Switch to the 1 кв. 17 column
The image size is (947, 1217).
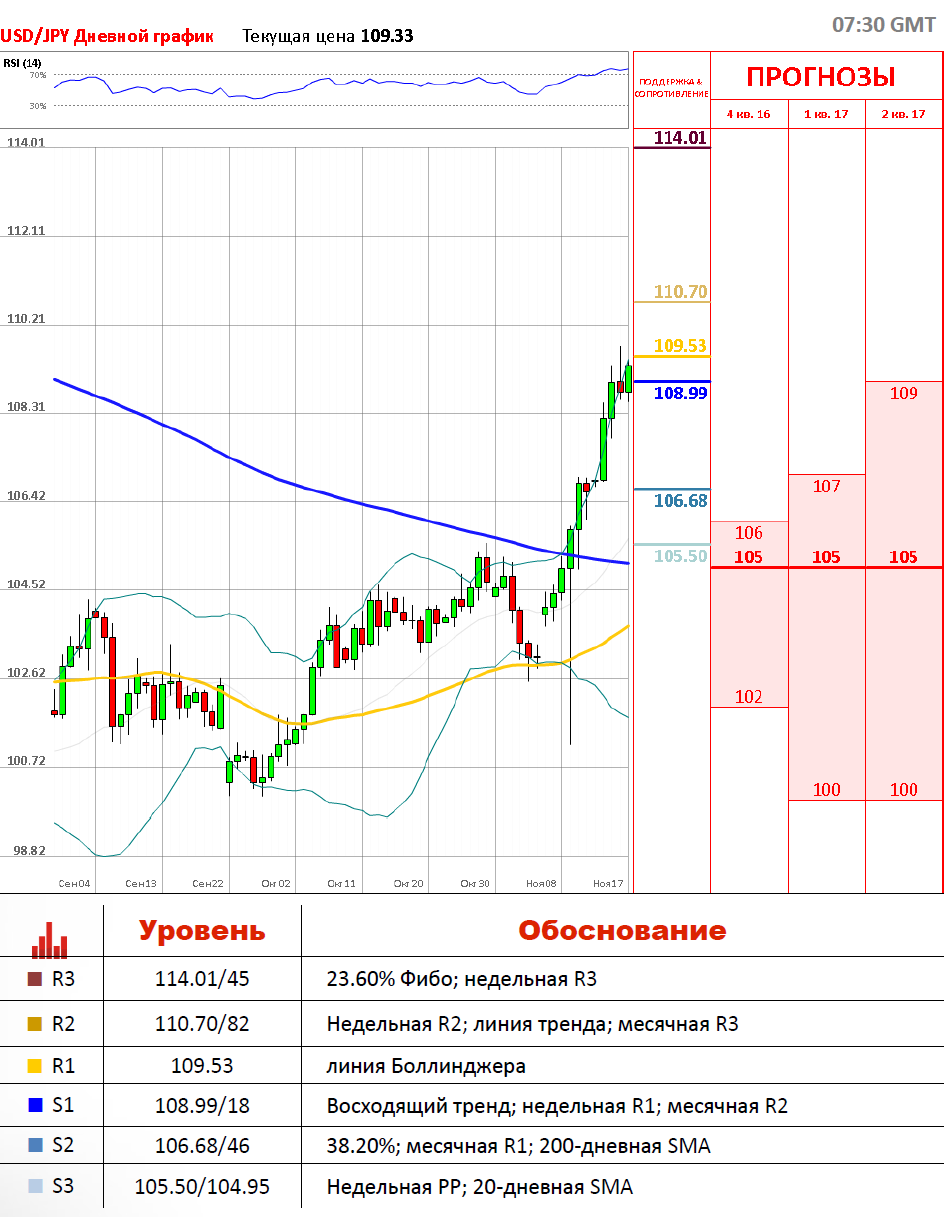pyautogui.click(x=826, y=114)
